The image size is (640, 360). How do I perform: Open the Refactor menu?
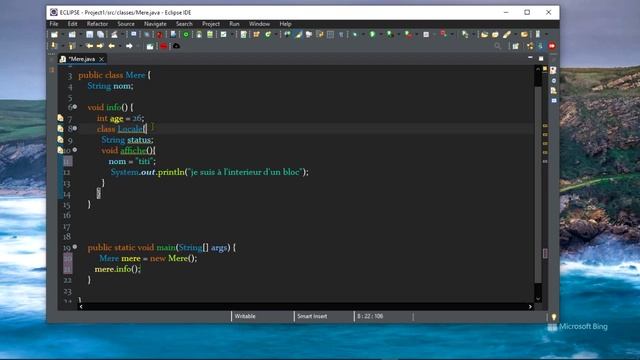pos(97,24)
